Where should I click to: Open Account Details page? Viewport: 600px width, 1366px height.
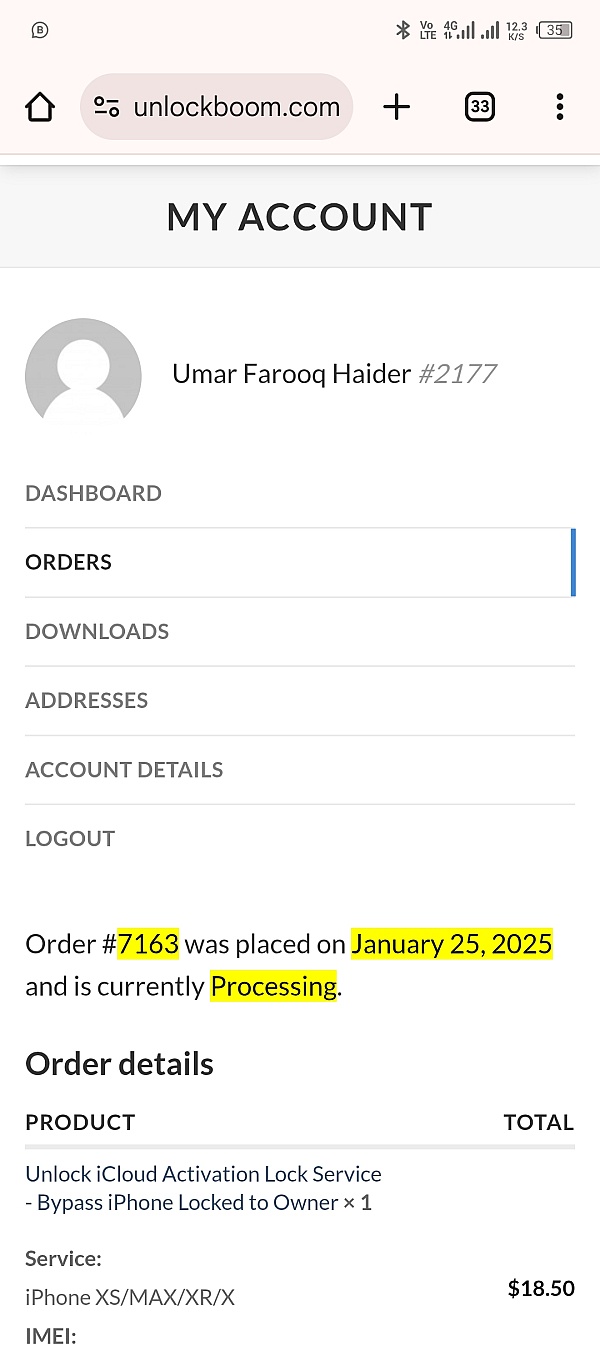(x=124, y=769)
